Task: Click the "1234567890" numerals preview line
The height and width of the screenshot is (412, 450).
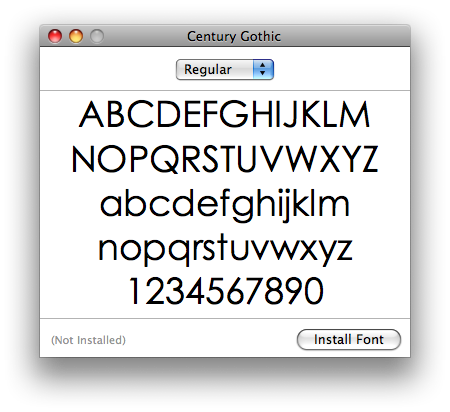Action: click(x=226, y=291)
